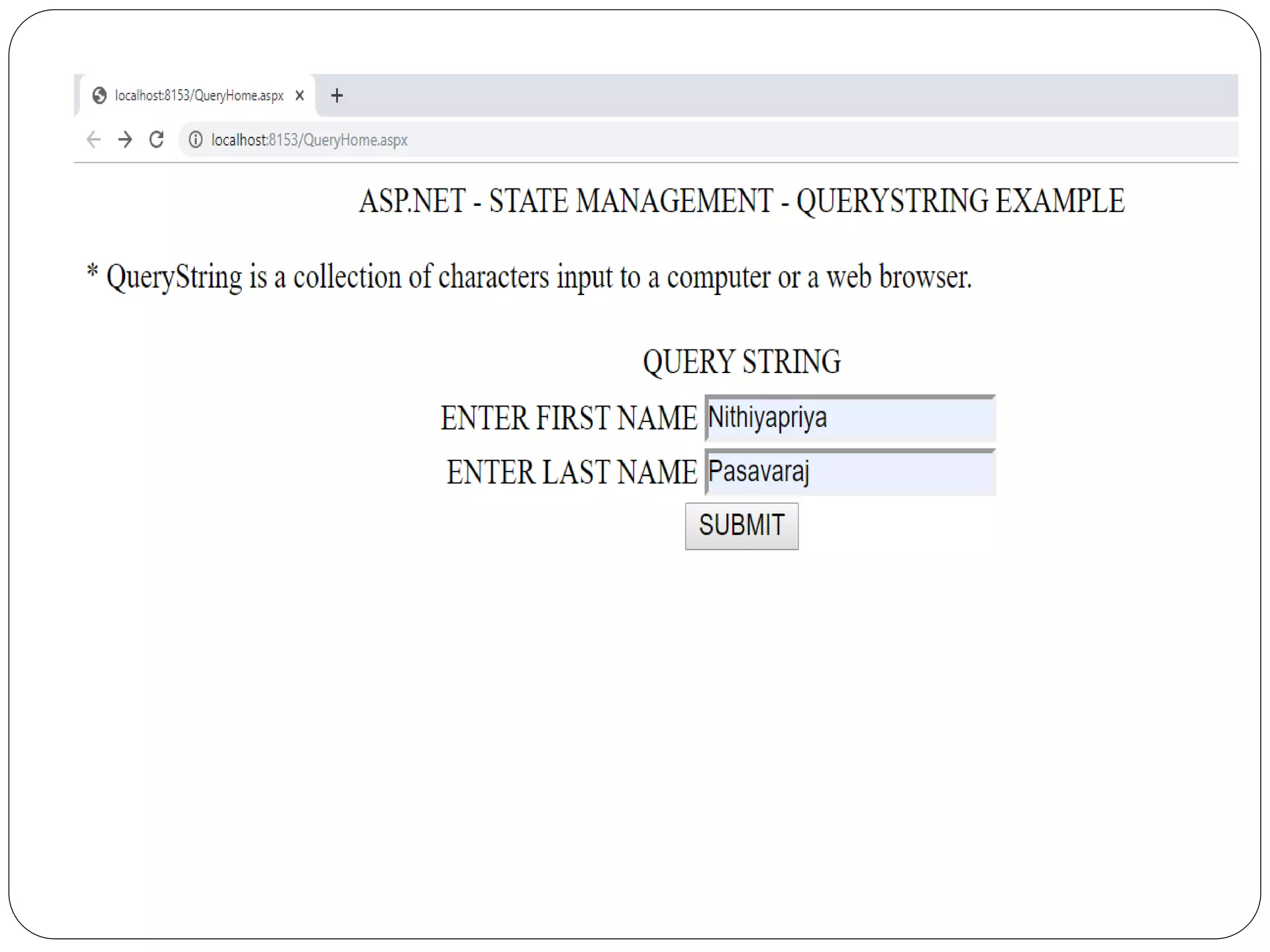Image resolution: width=1270 pixels, height=952 pixels.
Task: Click the browser forward arrow
Action: point(125,139)
